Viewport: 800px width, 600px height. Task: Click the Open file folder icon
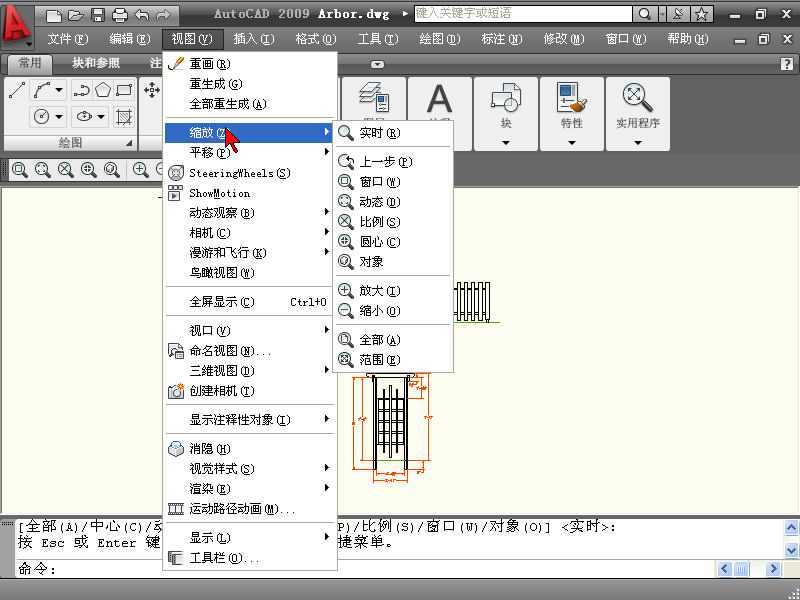76,15
